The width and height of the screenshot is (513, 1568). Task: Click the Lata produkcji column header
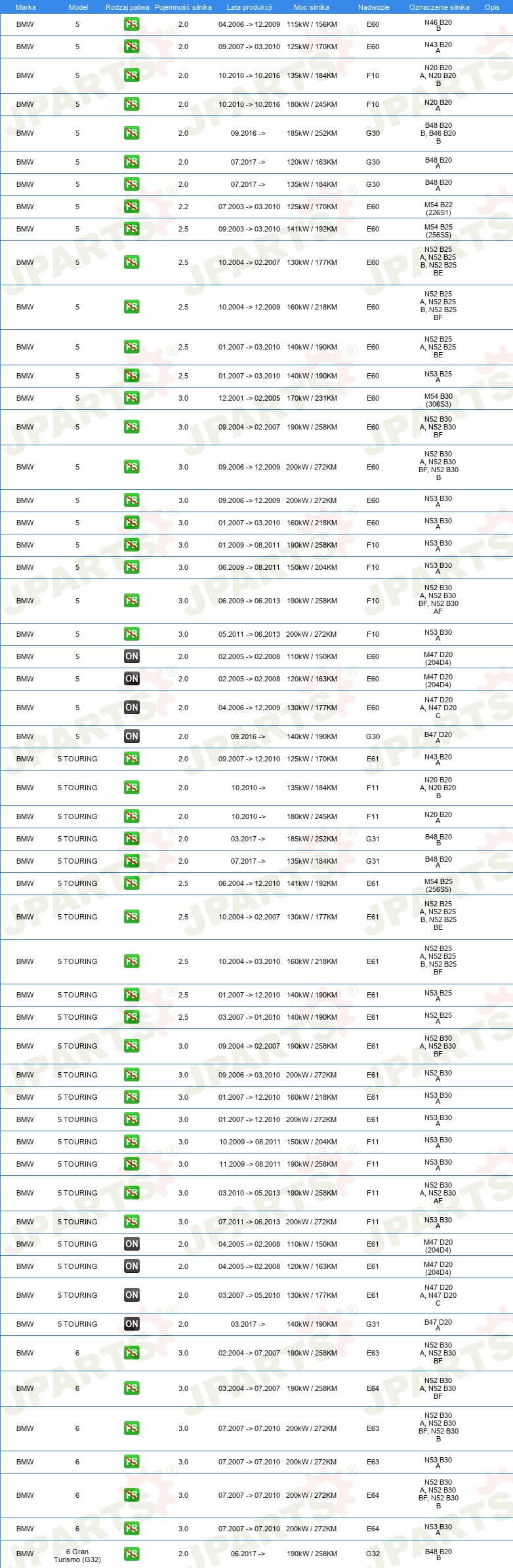249,7
